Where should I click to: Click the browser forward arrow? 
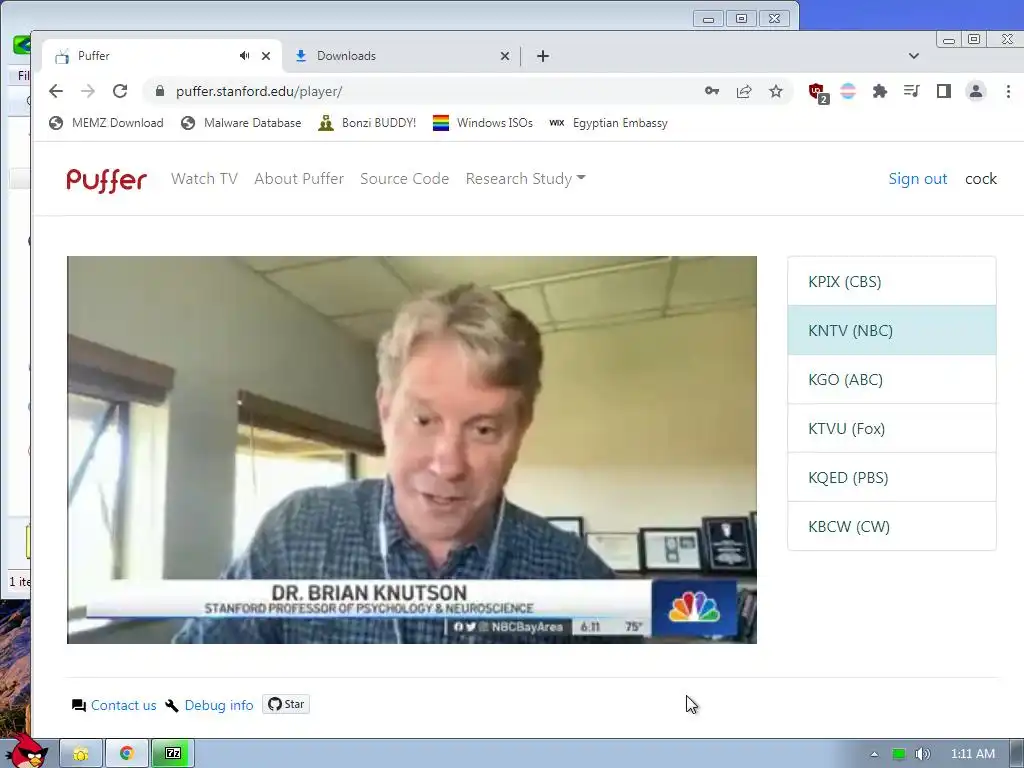coord(88,91)
